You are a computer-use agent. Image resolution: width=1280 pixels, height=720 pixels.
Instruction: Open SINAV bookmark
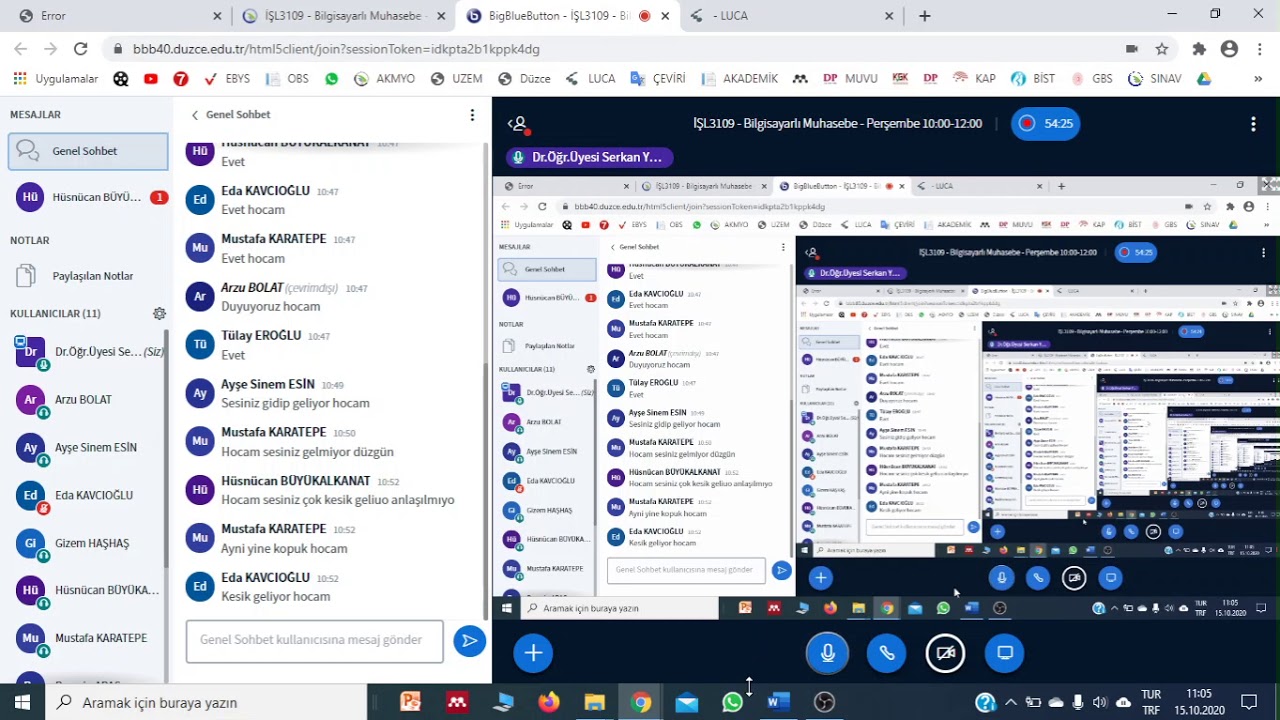1155,79
